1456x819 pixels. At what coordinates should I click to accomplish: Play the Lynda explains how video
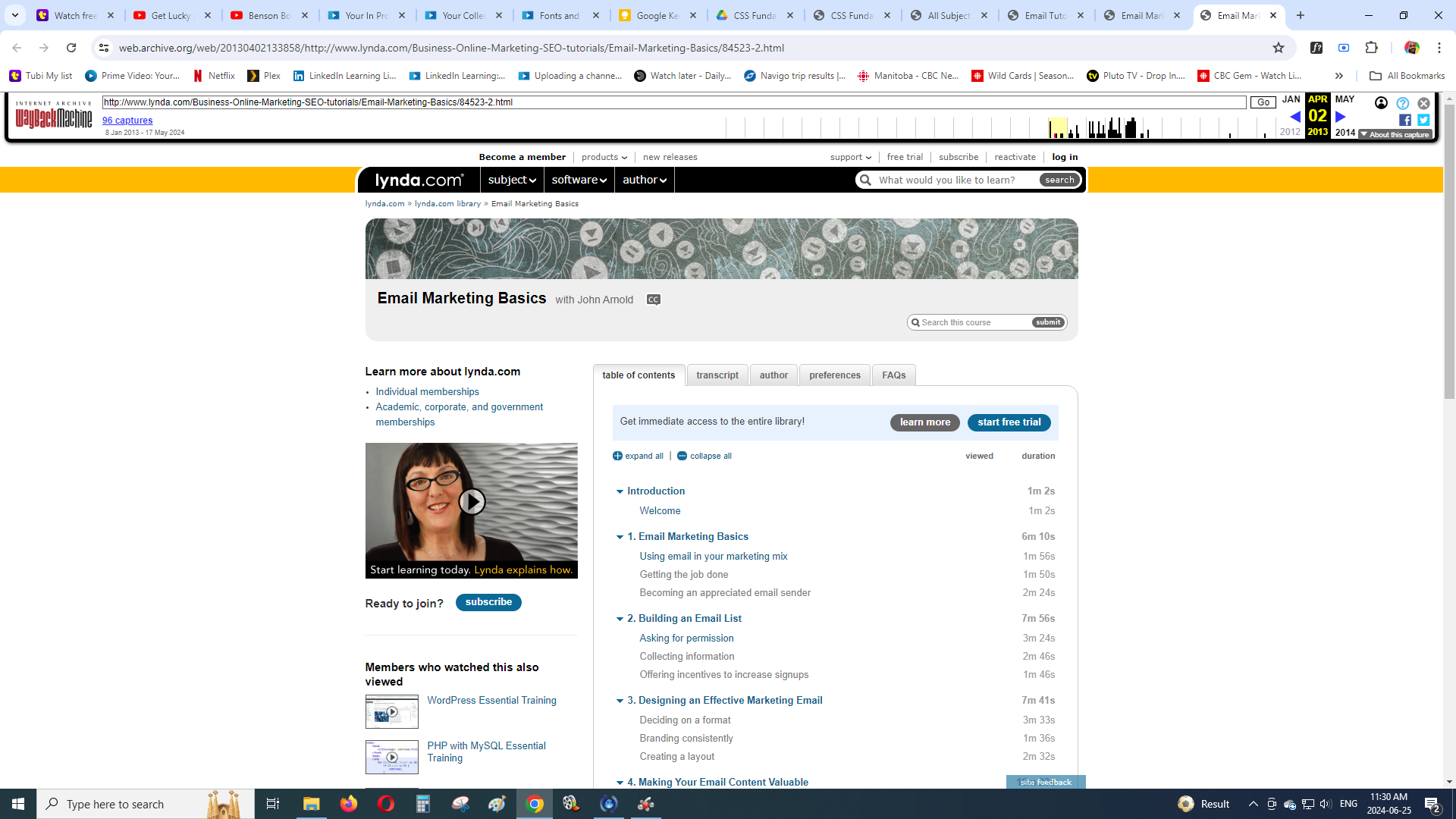[x=471, y=502]
